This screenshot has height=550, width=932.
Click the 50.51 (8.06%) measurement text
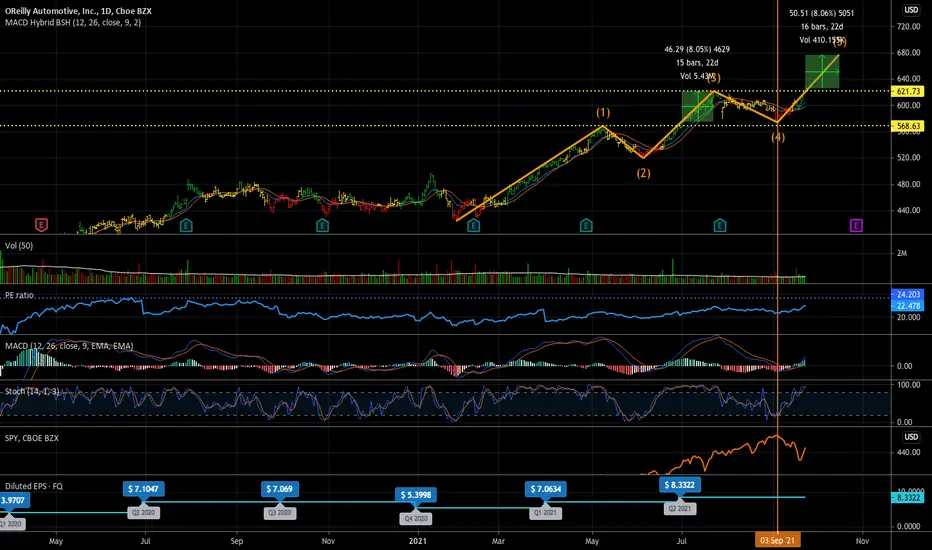coord(821,13)
